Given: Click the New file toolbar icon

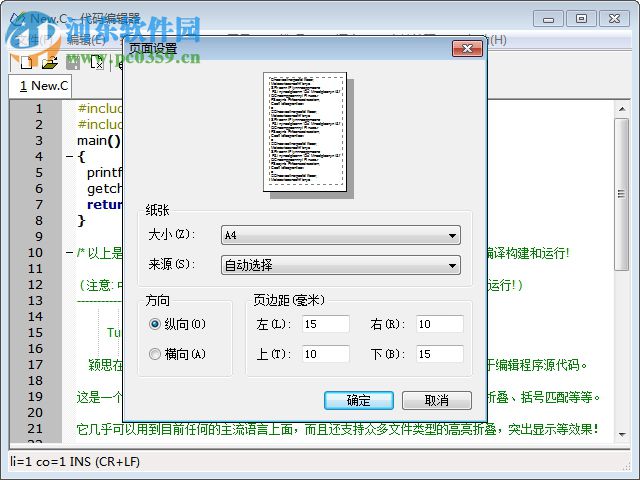Looking at the screenshot, I should click(x=27, y=63).
